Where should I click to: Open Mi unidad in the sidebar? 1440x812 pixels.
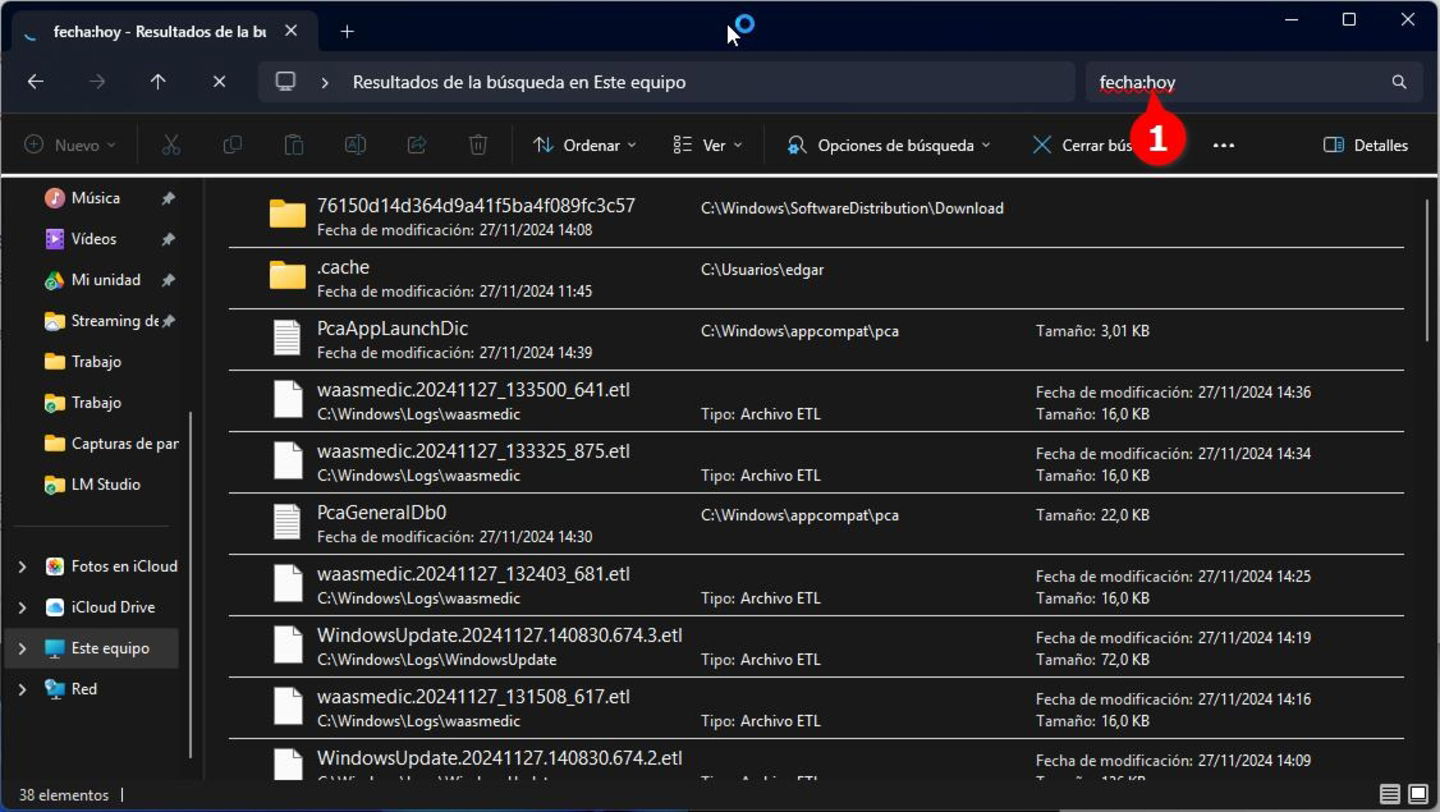106,280
